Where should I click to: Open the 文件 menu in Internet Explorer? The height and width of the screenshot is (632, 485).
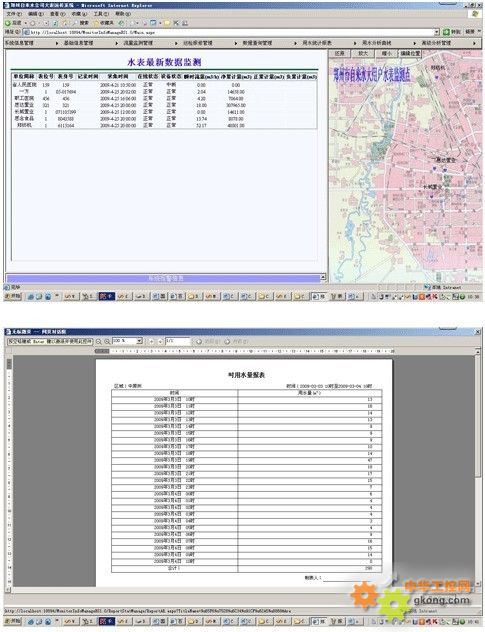pos(13,14)
